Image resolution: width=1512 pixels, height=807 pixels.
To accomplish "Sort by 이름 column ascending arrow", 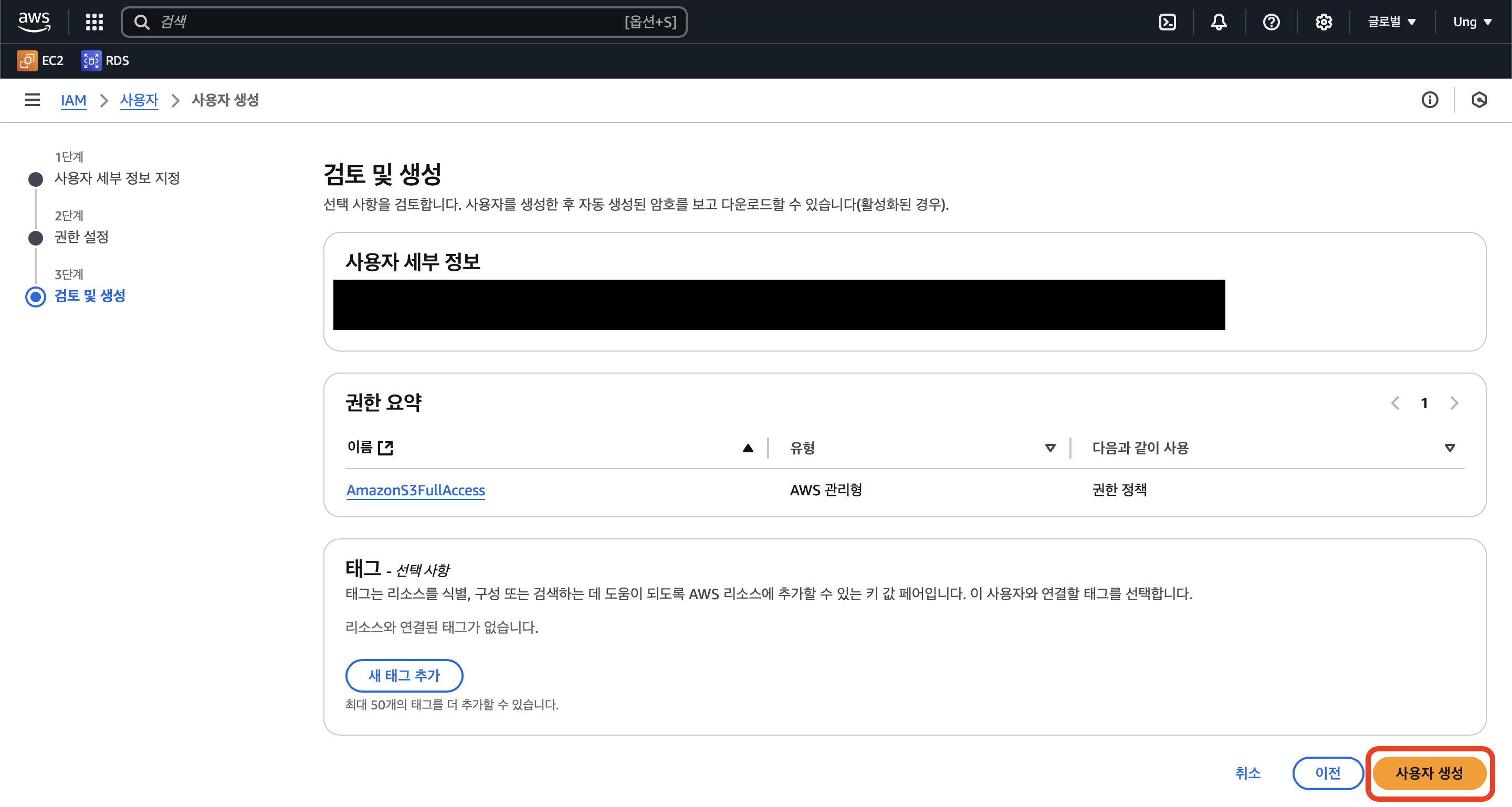I will [x=747, y=448].
